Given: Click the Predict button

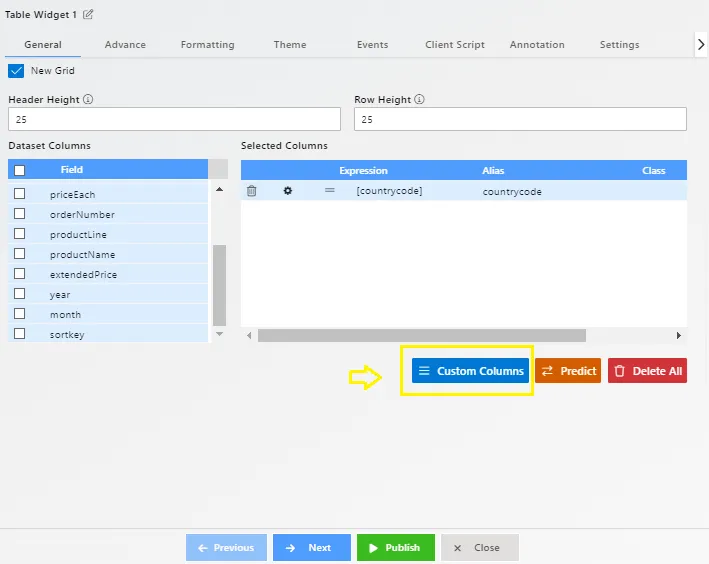Looking at the screenshot, I should (568, 371).
